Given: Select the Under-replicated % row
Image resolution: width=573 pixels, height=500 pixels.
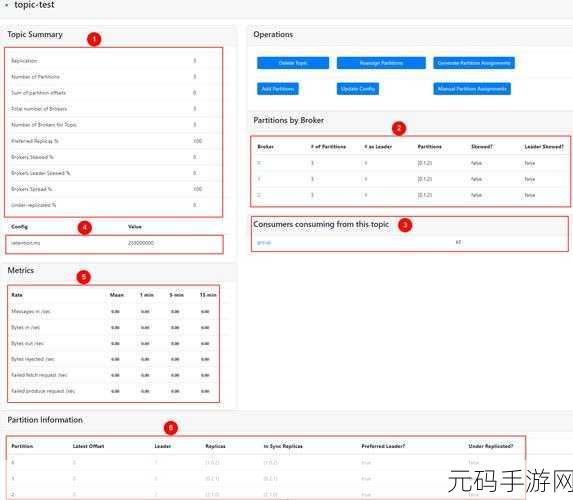Looking at the screenshot, I should [113, 205].
